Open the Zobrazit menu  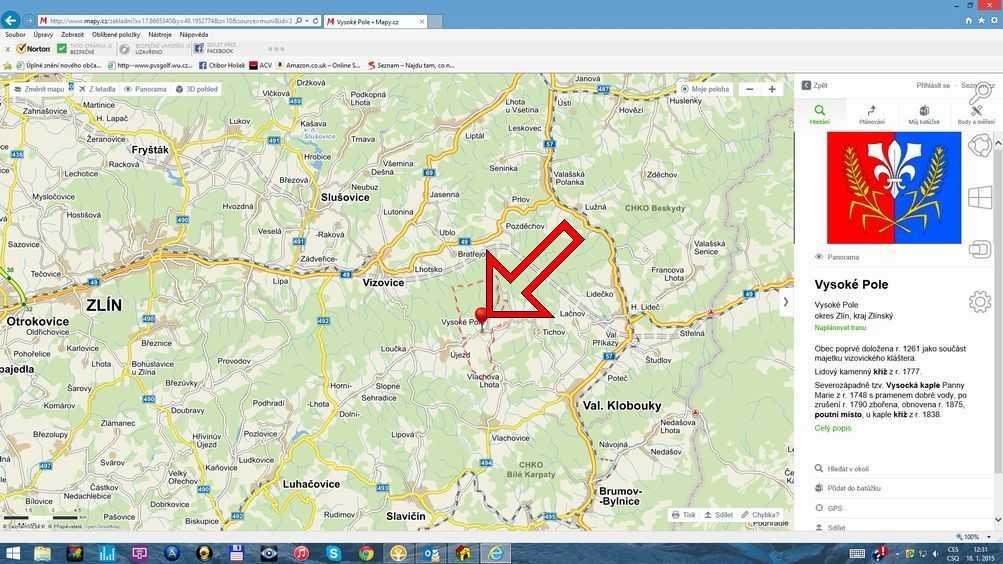72,35
